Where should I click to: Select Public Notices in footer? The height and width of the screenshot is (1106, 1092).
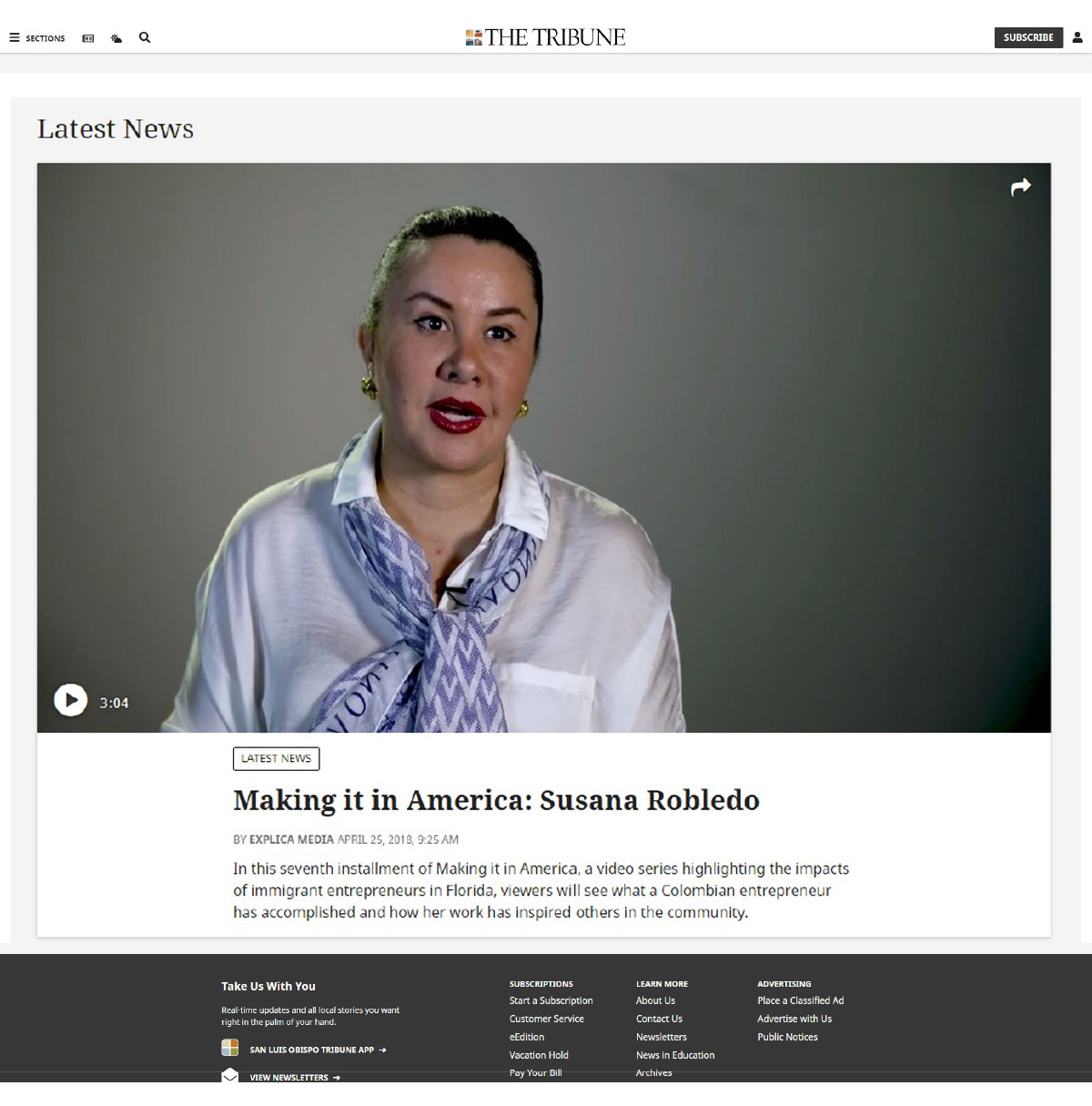[787, 1037]
